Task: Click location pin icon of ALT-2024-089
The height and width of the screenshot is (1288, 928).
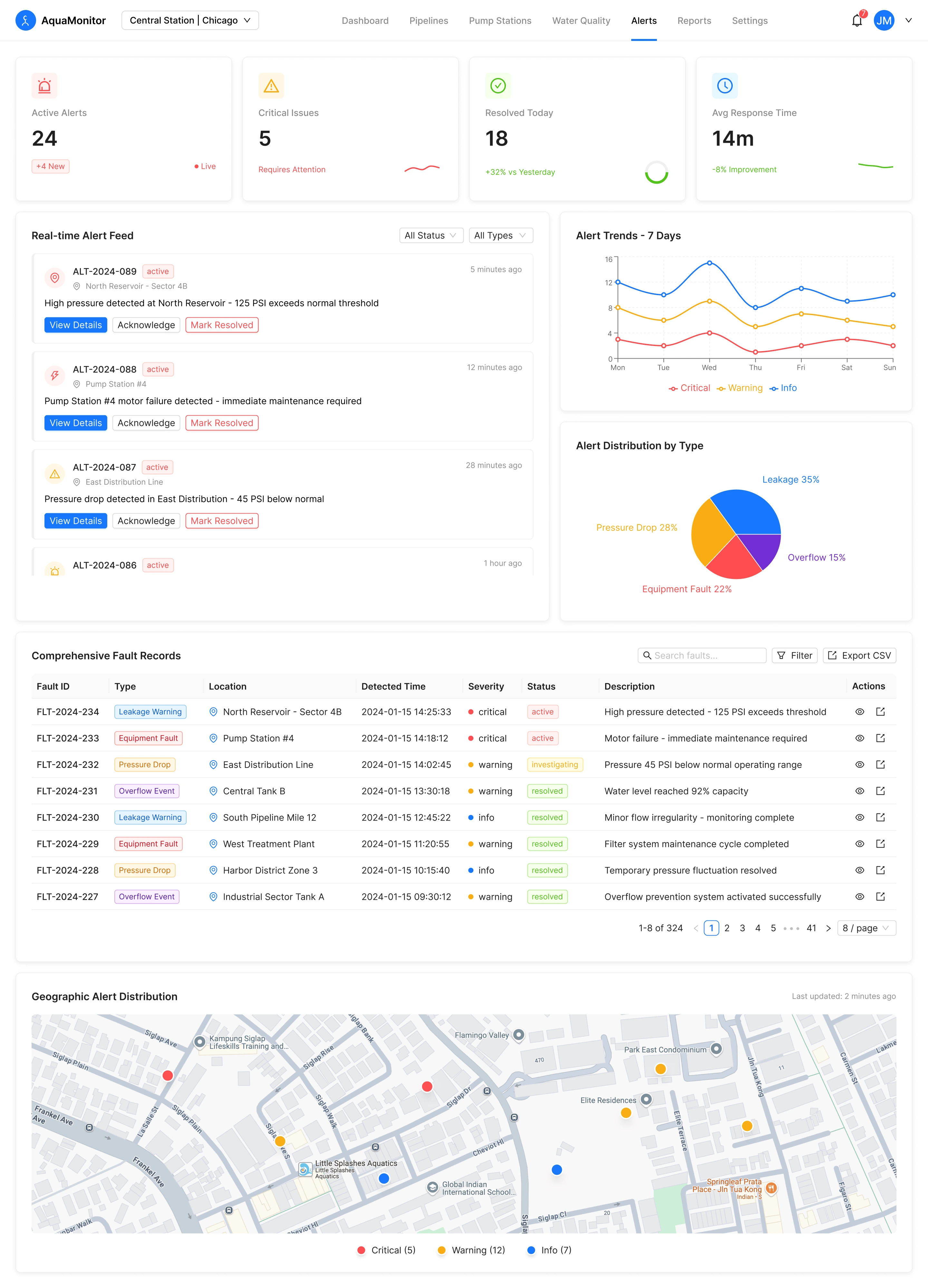Action: pos(54,278)
